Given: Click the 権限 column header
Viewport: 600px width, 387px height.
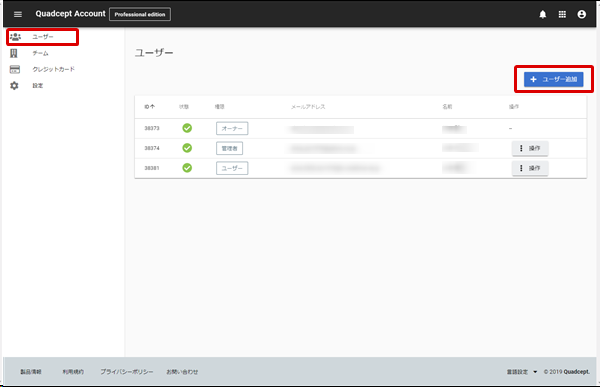Looking at the screenshot, I should (x=220, y=107).
